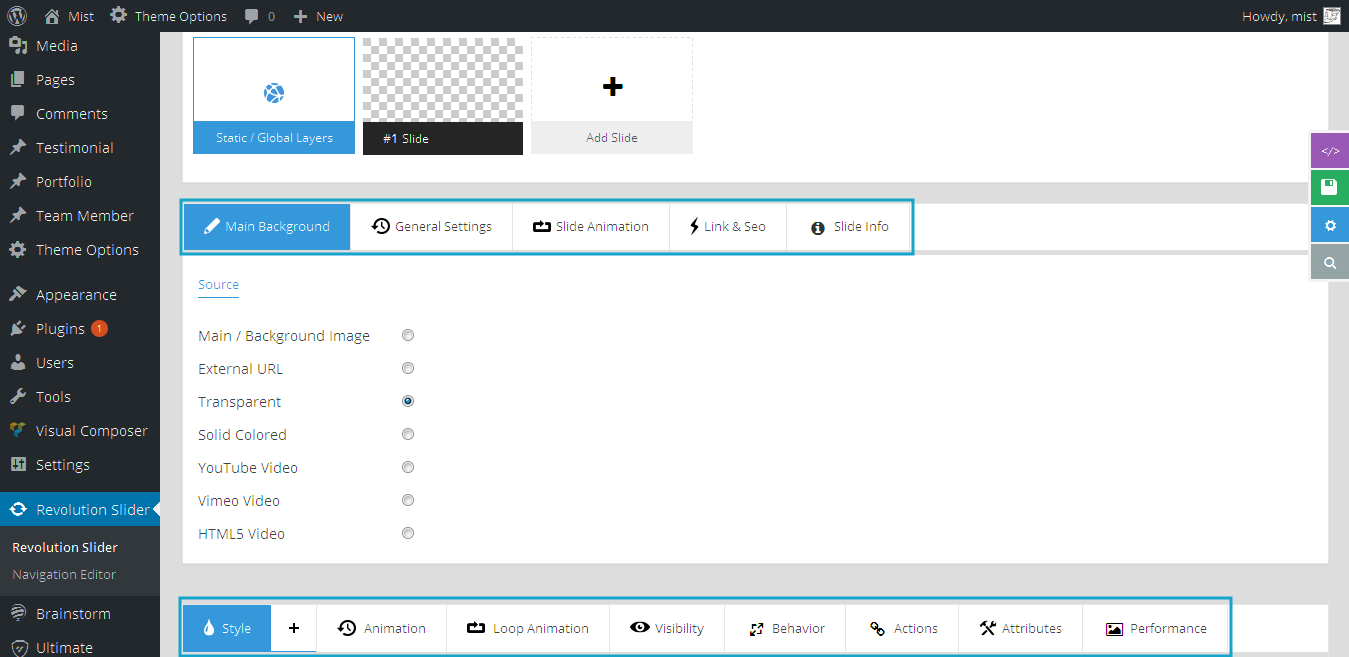Select the #1 Slide thumbnail
1349x657 pixels.
pyautogui.click(x=442, y=97)
